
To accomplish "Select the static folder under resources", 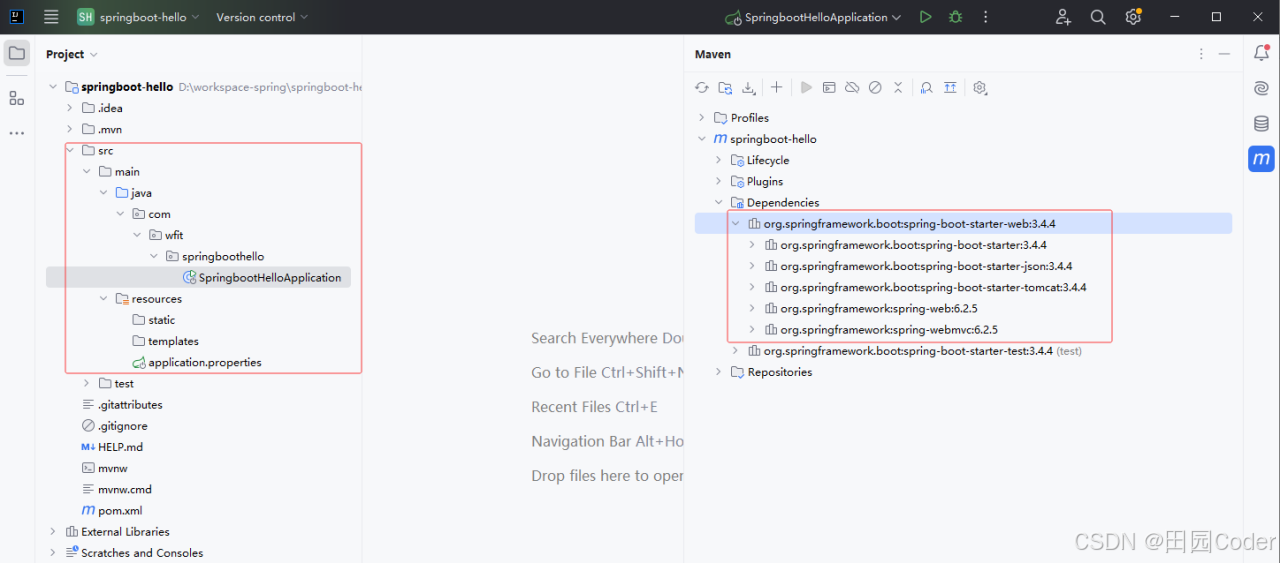I will coord(154,320).
